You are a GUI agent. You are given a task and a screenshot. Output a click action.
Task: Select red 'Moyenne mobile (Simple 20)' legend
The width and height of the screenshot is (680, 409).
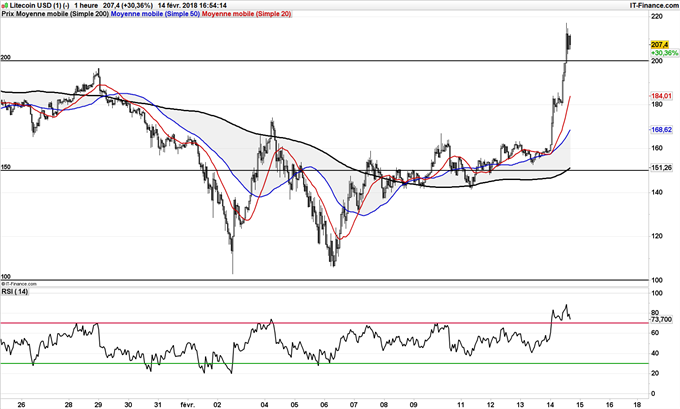(x=247, y=14)
